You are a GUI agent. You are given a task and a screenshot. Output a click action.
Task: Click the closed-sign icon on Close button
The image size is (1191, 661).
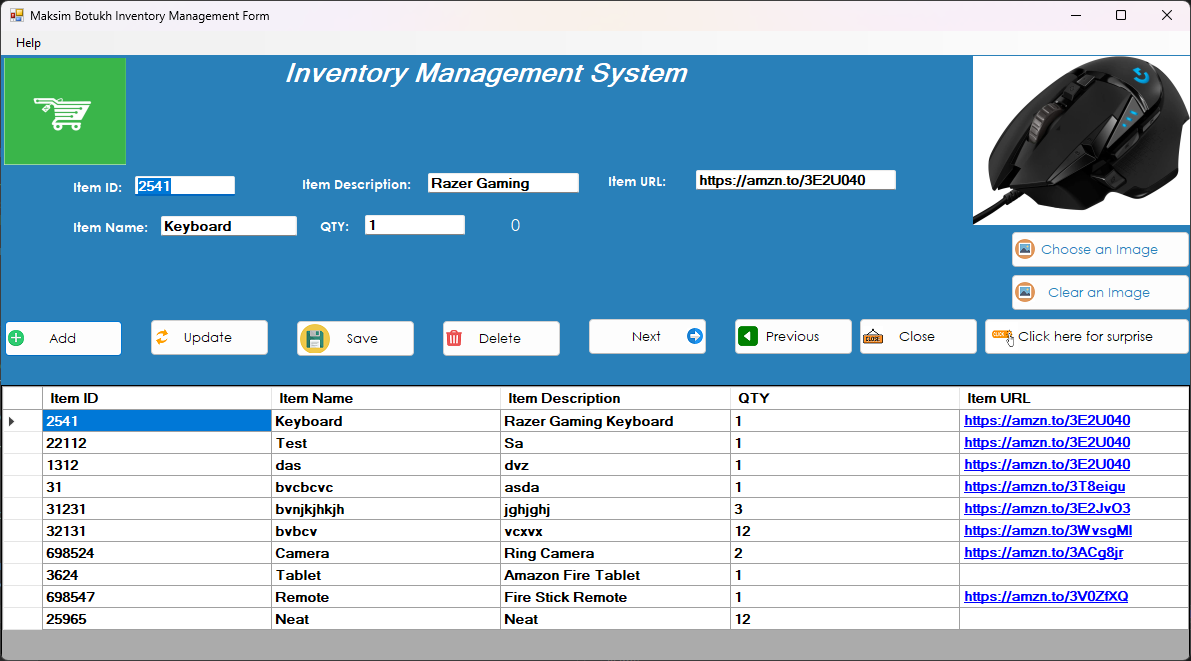[x=873, y=337]
